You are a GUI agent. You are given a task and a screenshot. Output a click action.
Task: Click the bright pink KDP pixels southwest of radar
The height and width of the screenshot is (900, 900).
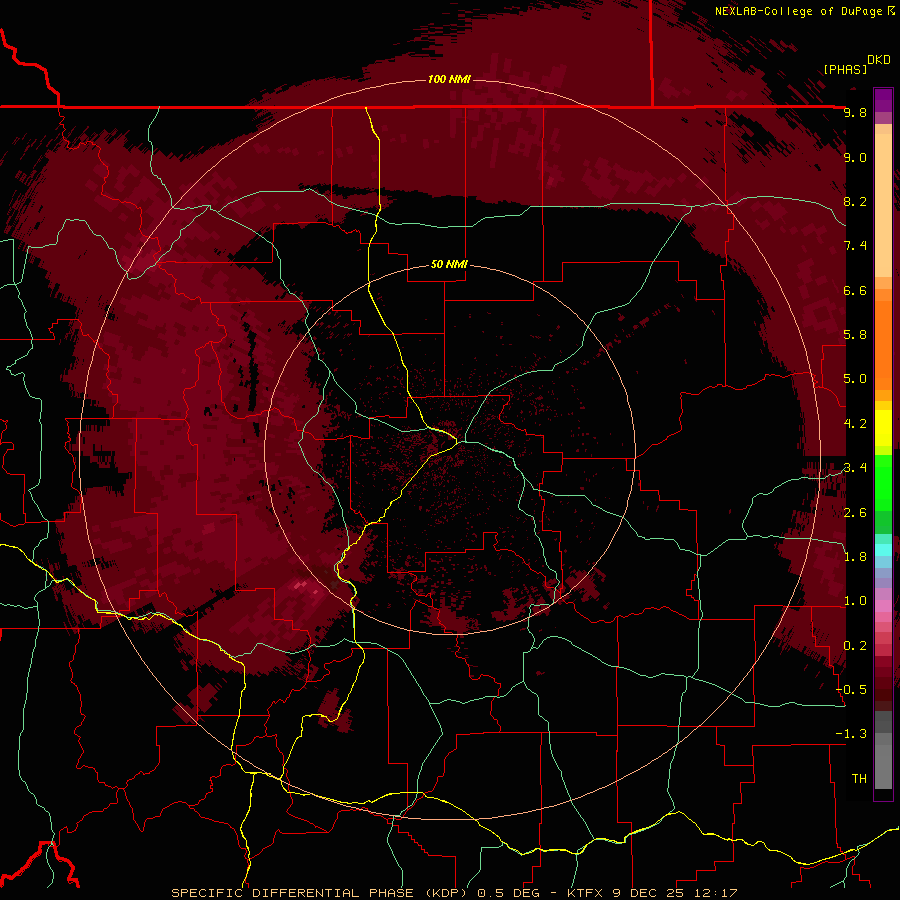click(301, 585)
